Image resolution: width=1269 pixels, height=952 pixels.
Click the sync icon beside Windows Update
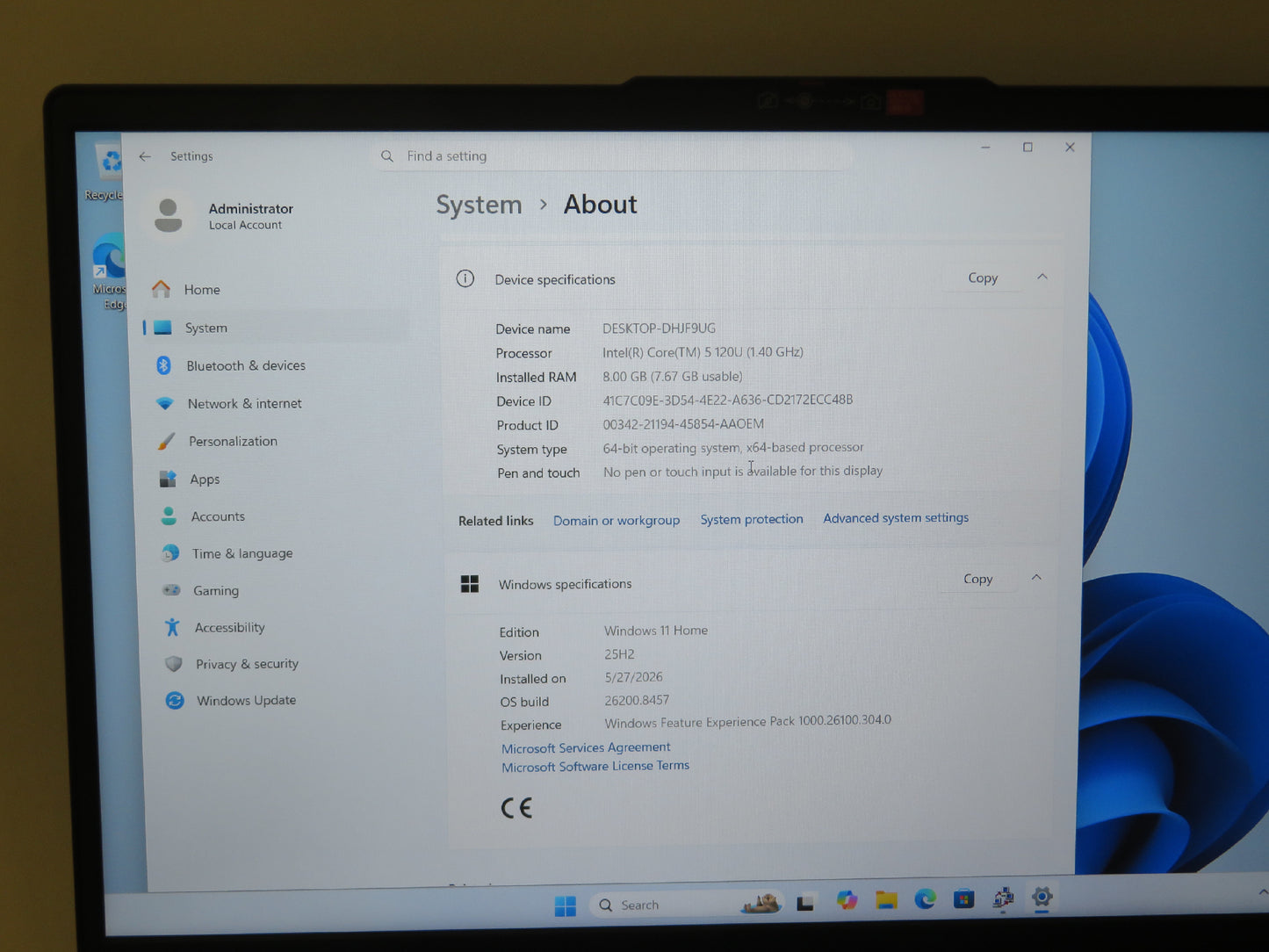tap(175, 701)
